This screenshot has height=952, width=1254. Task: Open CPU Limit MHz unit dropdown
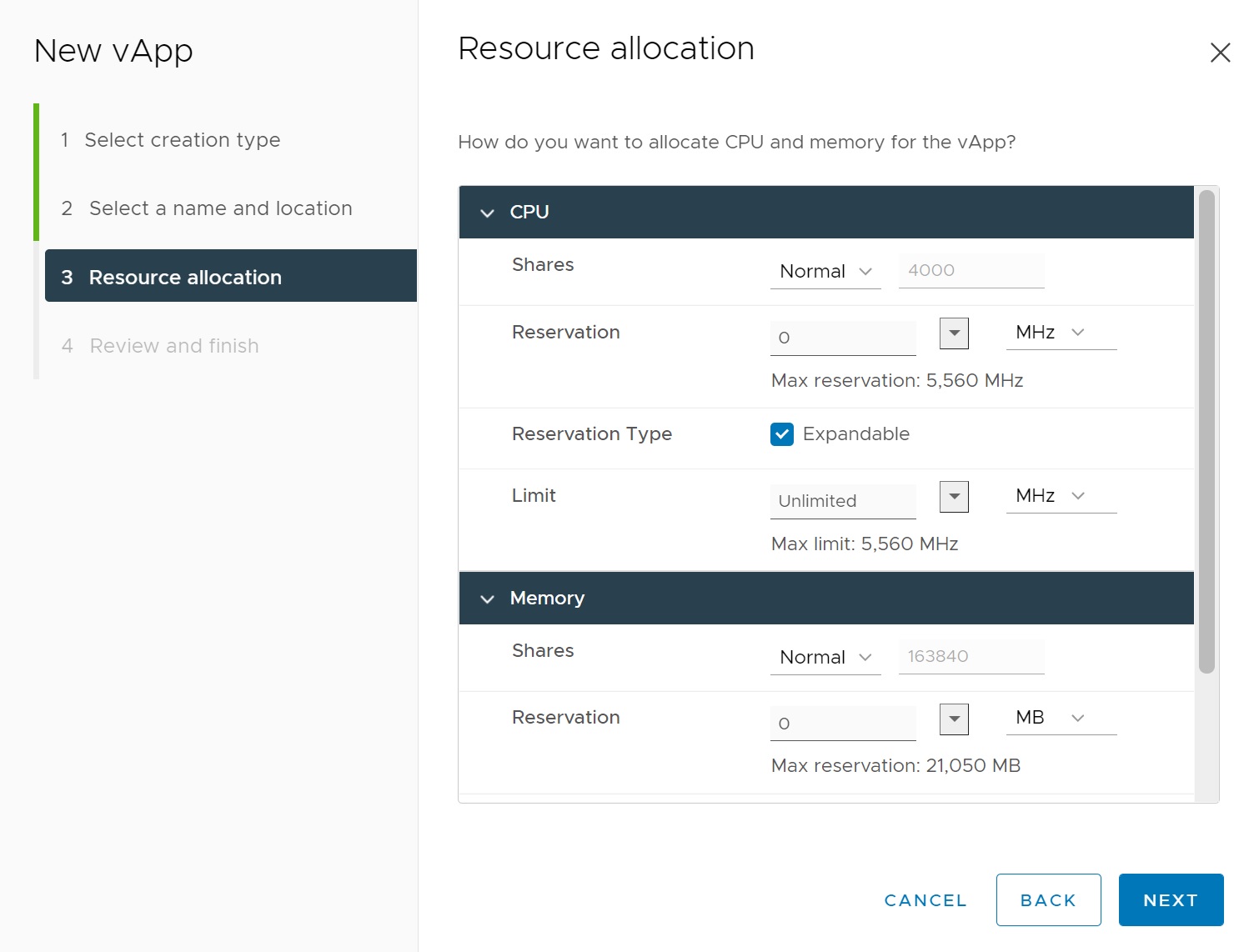1060,496
